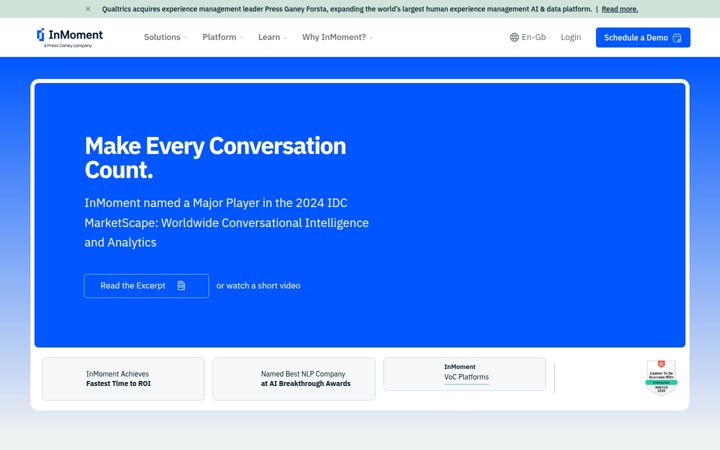Screen dimensions: 720x450
Task: Click calendar icon in Schedule a Demo
Action: point(677,38)
